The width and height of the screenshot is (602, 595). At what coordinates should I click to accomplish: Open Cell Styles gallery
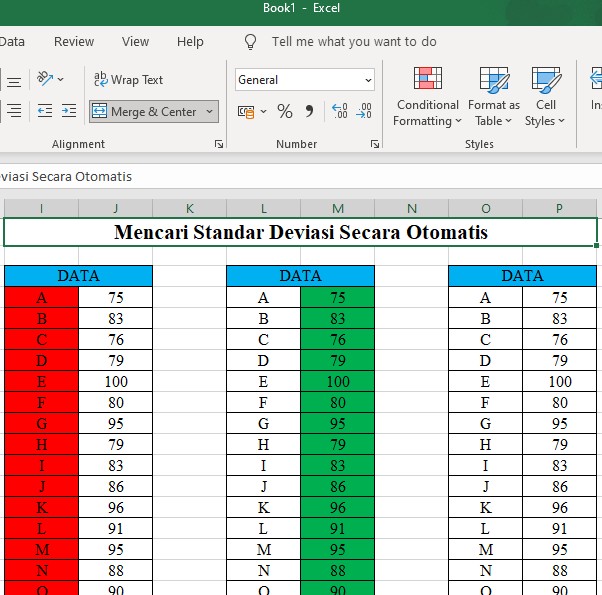point(545,97)
